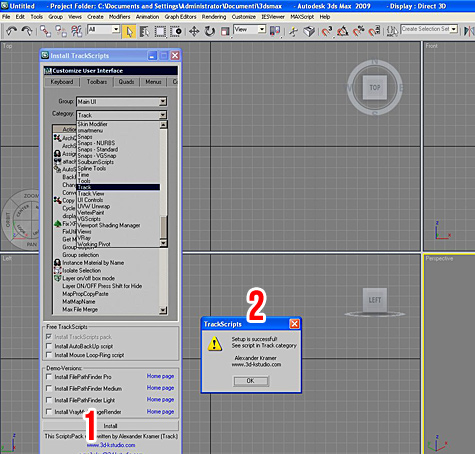Click the action list scroll-down arrow
475x454 pixels.
(163, 310)
